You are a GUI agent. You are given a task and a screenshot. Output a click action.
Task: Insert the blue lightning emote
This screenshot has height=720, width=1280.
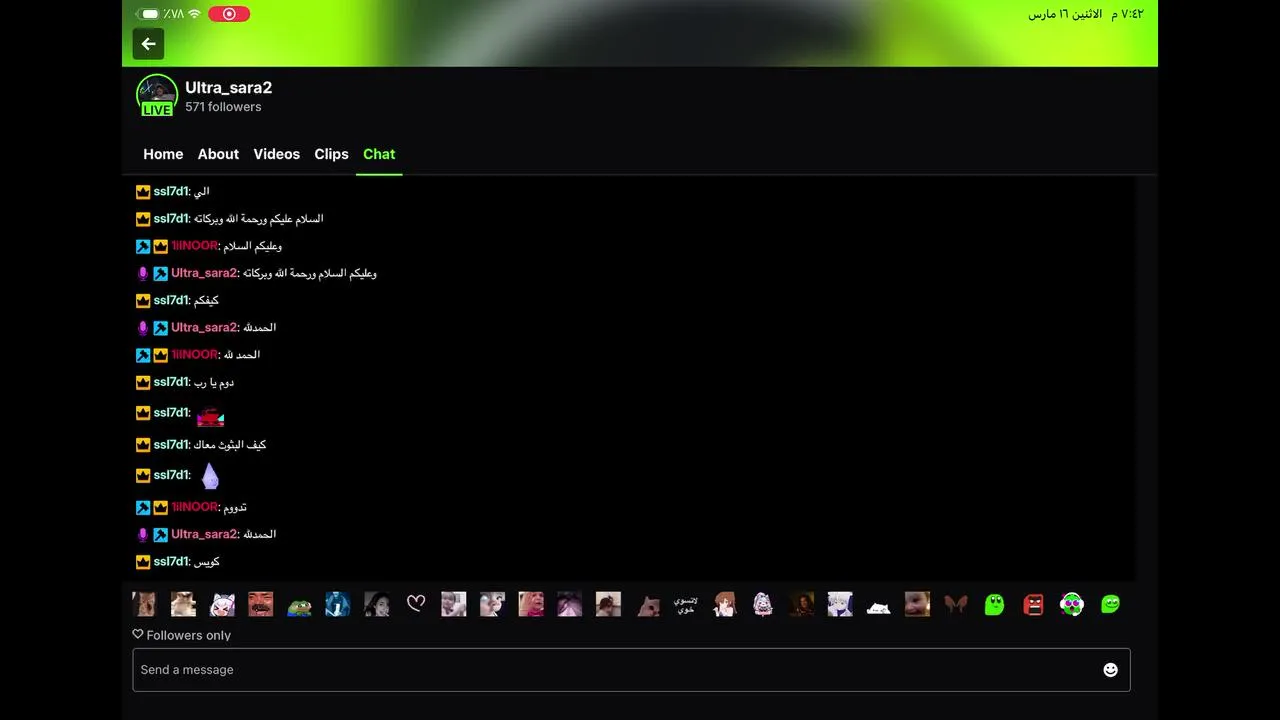(x=338, y=604)
